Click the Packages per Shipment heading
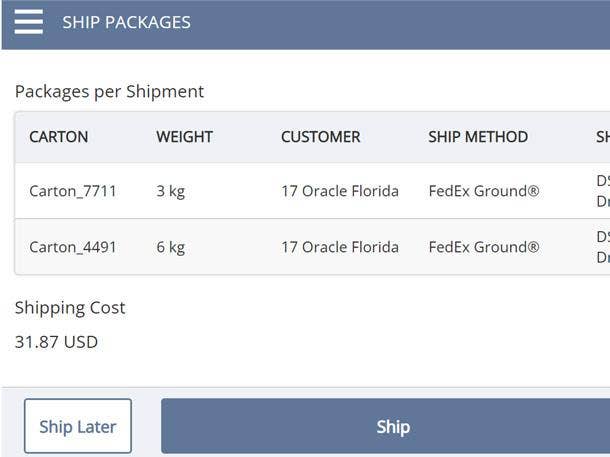Viewport: 610px width, 457px height. tap(109, 91)
